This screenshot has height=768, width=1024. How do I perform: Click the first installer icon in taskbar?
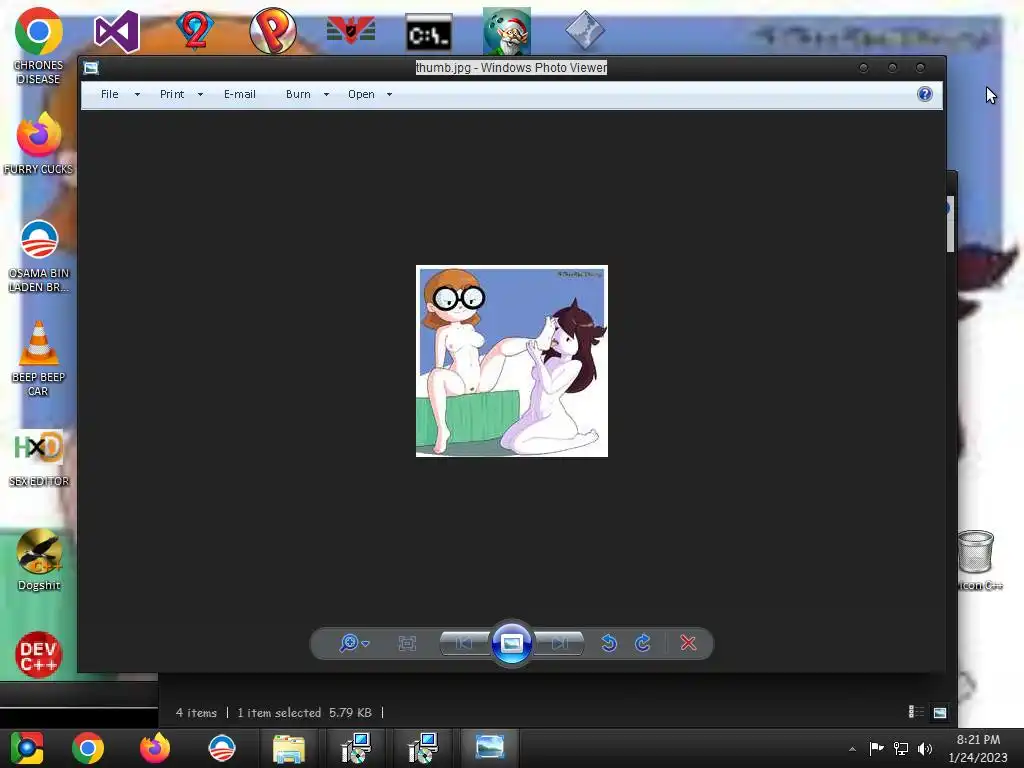pyautogui.click(x=356, y=748)
